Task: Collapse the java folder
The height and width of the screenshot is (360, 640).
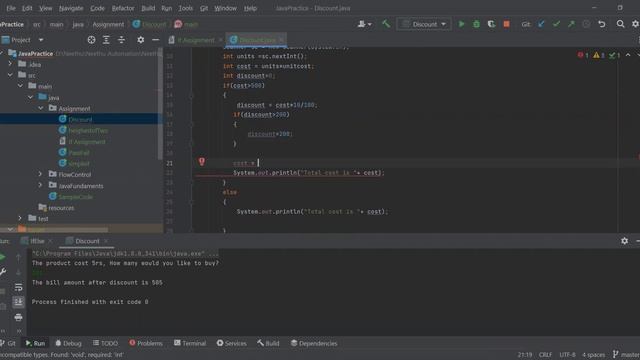Action: pos(31,97)
